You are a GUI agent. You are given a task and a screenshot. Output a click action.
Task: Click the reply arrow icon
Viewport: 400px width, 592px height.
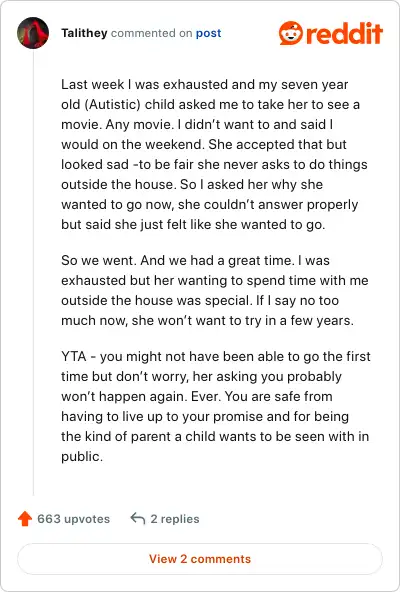click(138, 519)
